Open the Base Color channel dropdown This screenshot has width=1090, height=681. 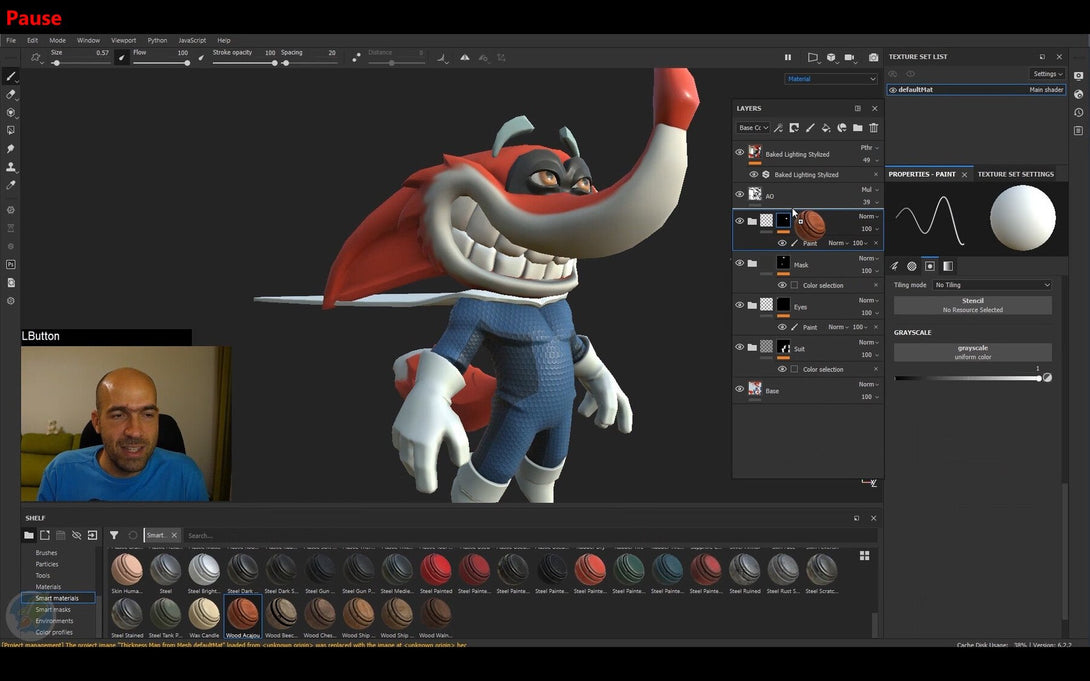(753, 128)
